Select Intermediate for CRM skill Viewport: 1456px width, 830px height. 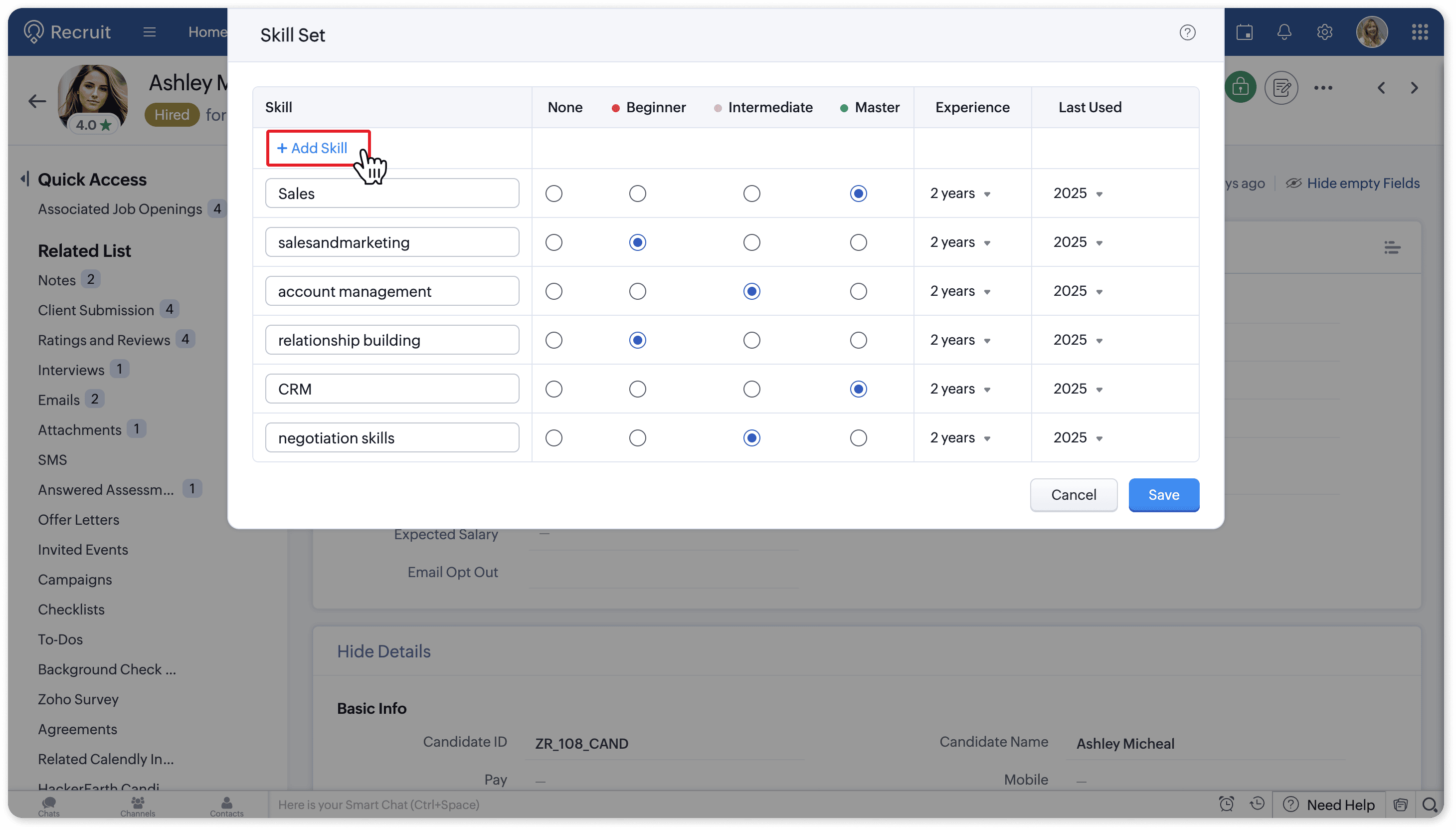tap(751, 390)
